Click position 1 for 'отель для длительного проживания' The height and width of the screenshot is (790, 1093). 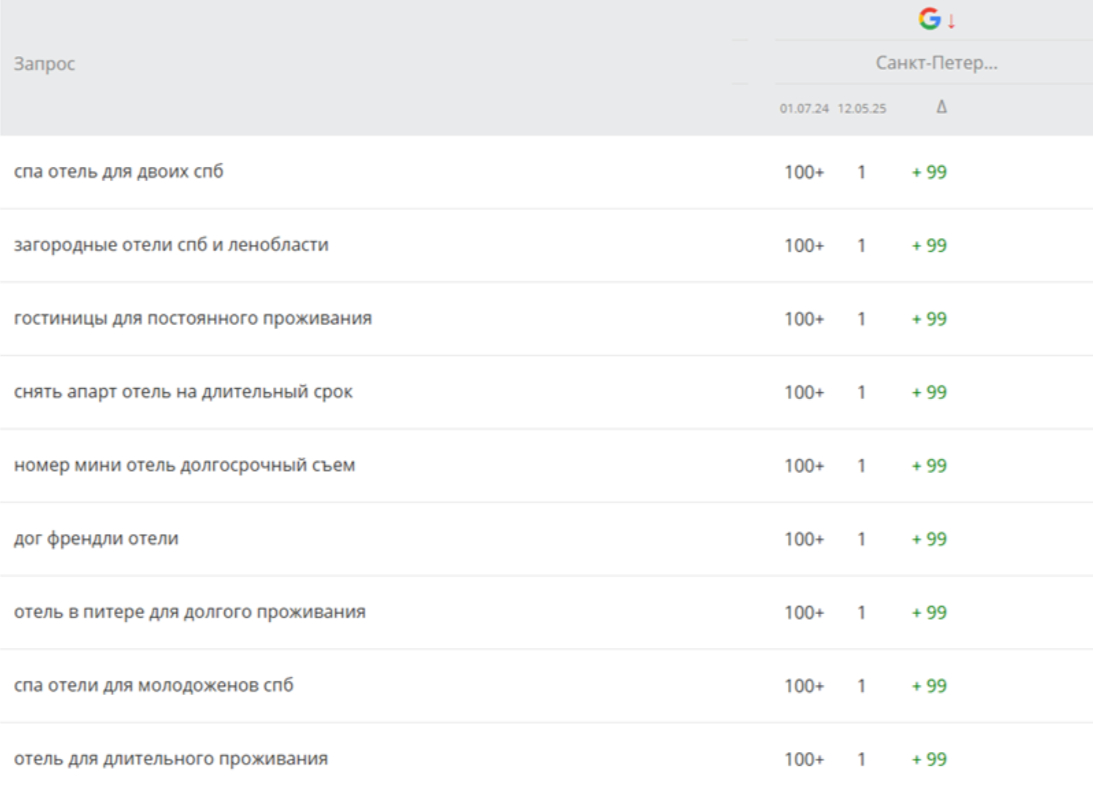[861, 759]
